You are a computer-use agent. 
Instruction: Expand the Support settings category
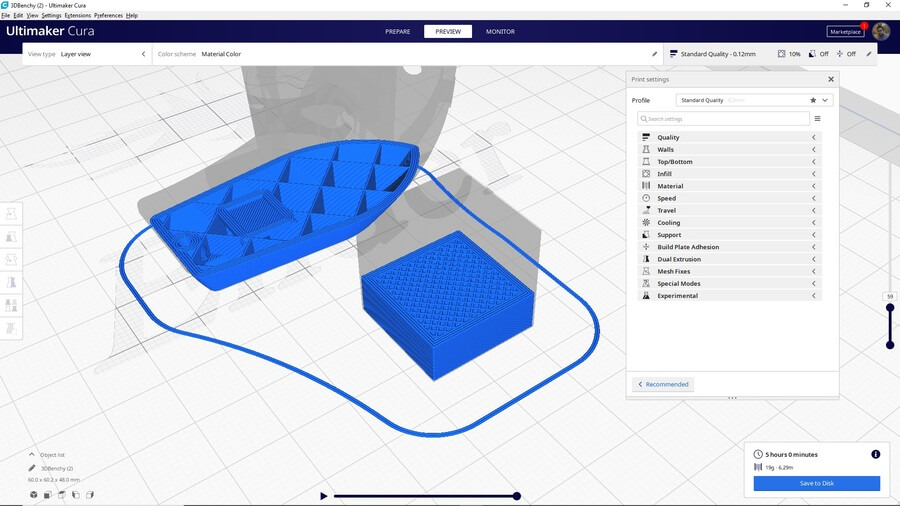(x=730, y=235)
